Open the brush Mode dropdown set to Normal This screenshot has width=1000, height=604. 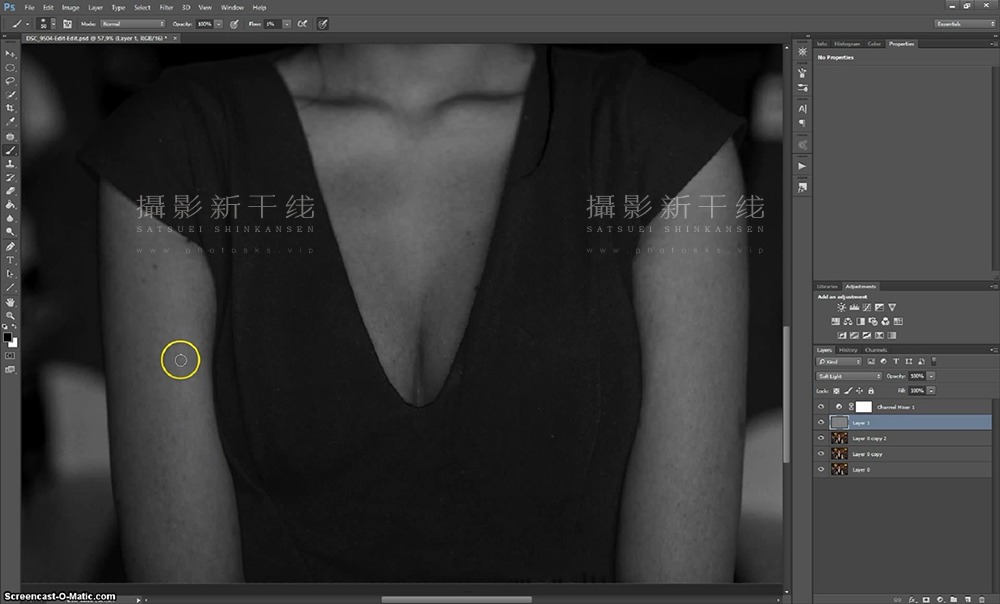click(133, 24)
